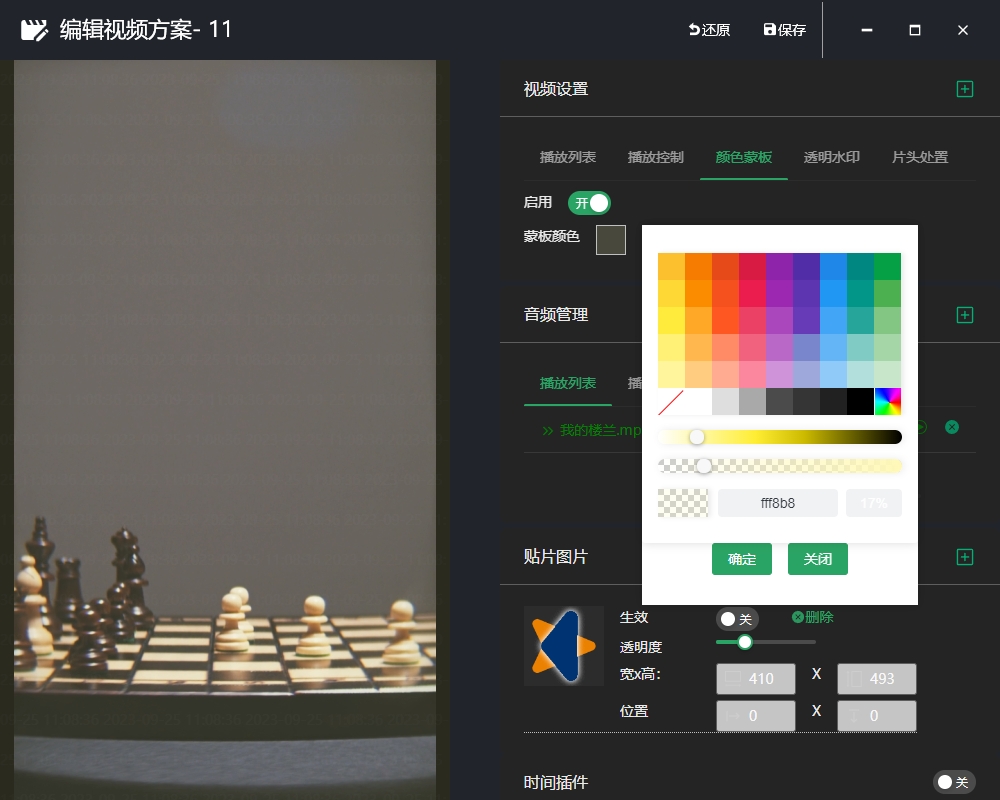Pick the top-row blue color swatch

point(834,266)
